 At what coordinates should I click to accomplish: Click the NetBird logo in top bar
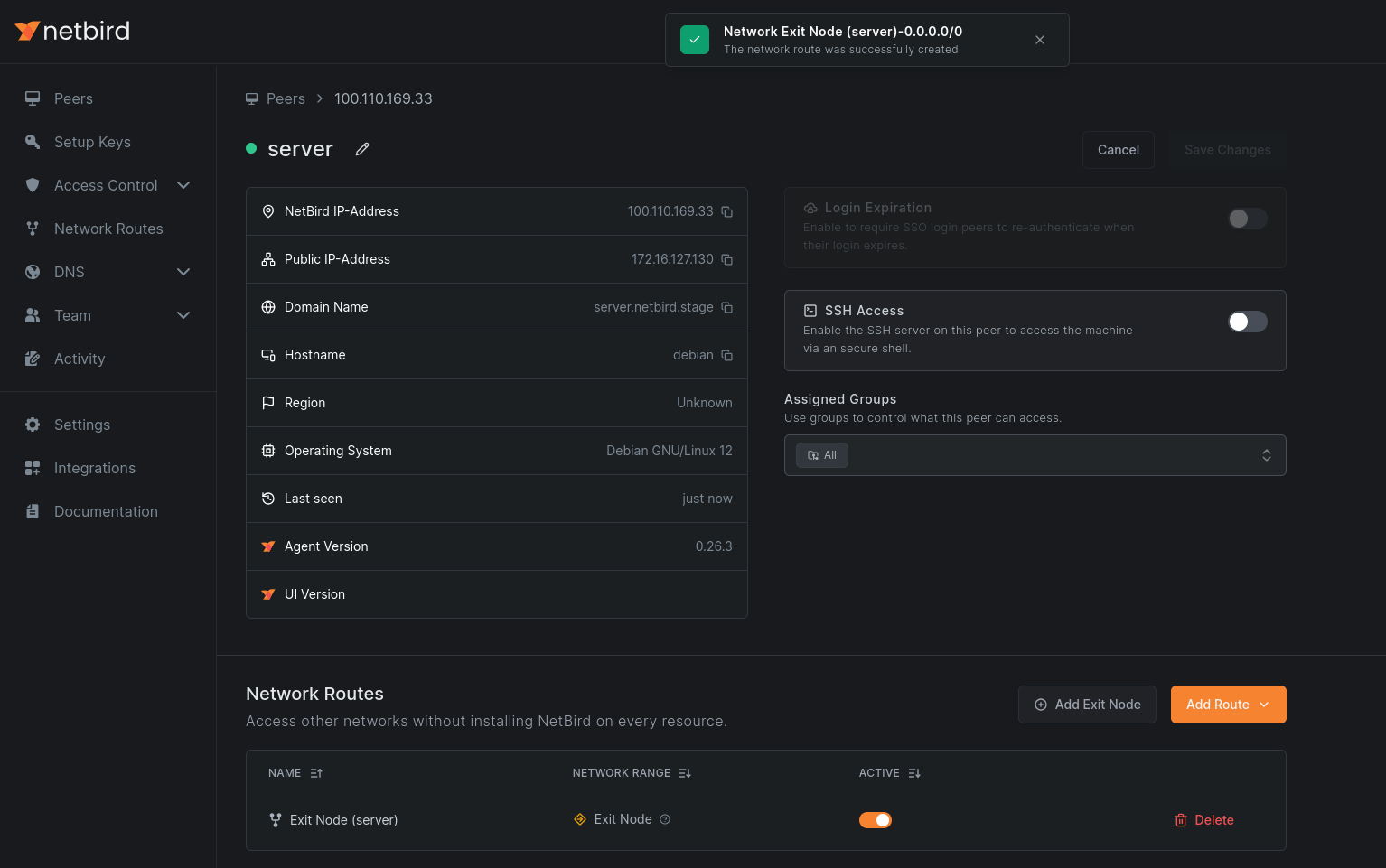pyautogui.click(x=72, y=30)
